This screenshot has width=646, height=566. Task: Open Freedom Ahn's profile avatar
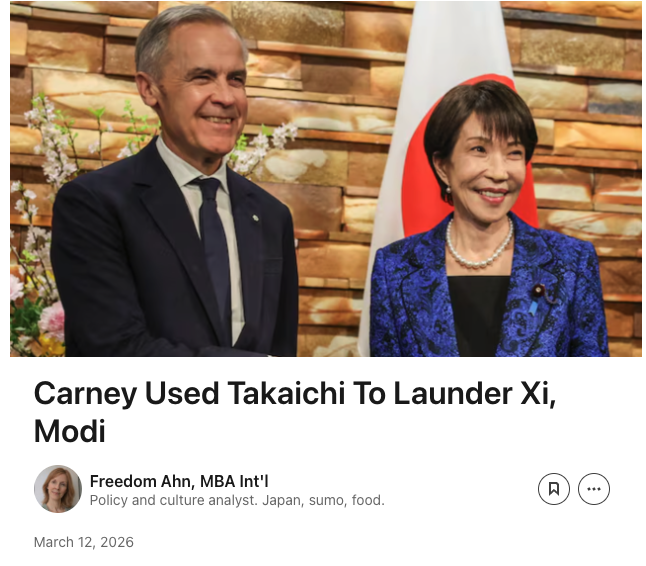[x=58, y=489]
